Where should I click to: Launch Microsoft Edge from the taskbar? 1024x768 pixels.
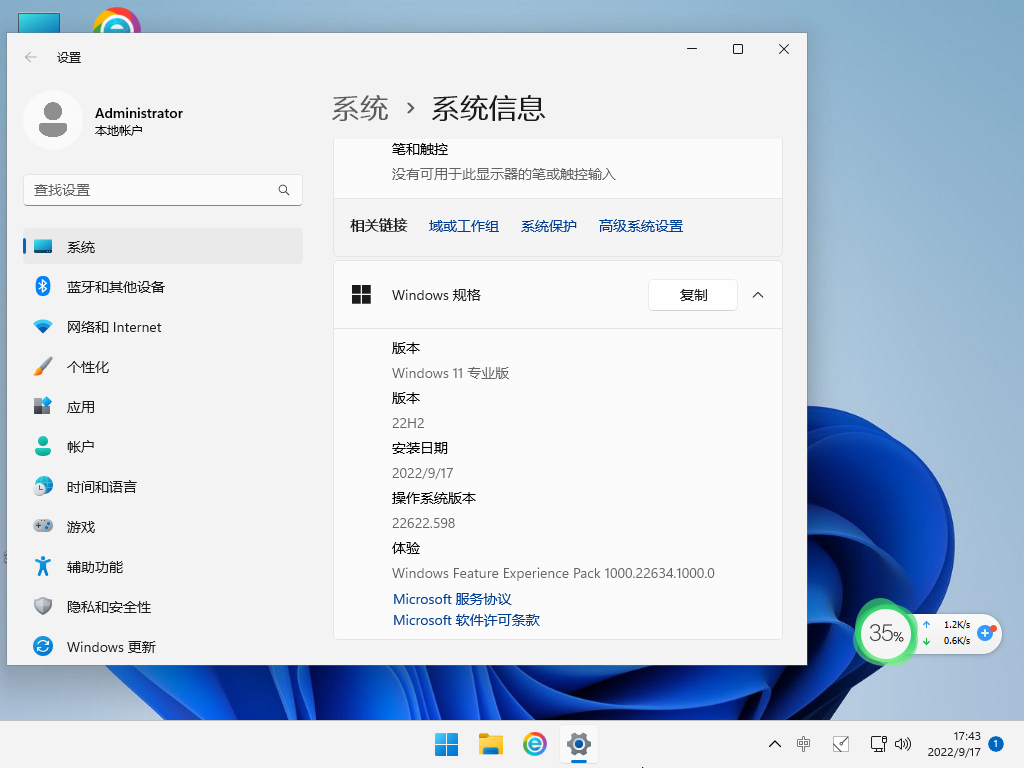point(534,744)
